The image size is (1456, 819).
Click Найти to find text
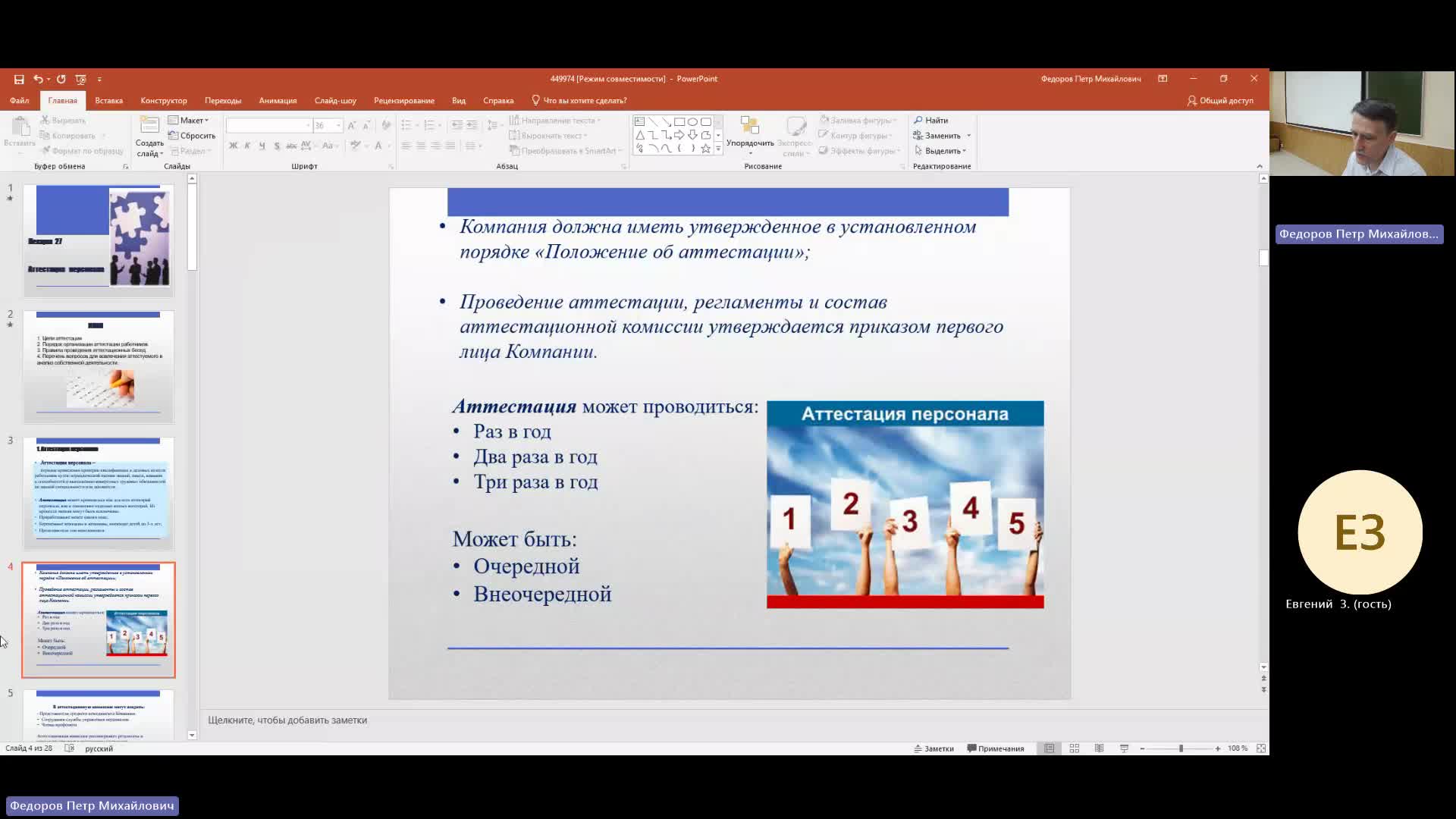coord(931,121)
